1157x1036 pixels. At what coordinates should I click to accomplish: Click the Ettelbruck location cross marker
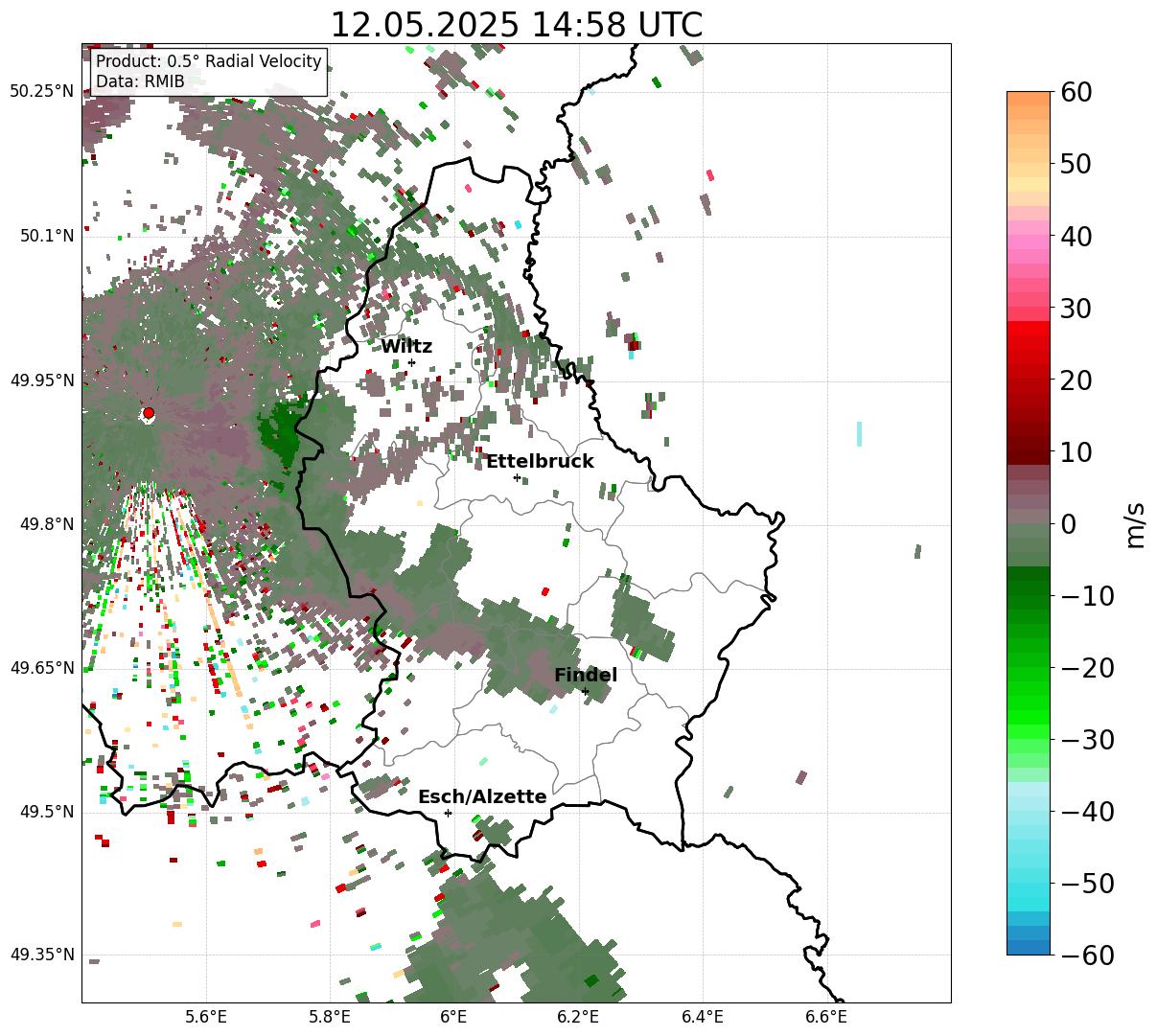[517, 477]
